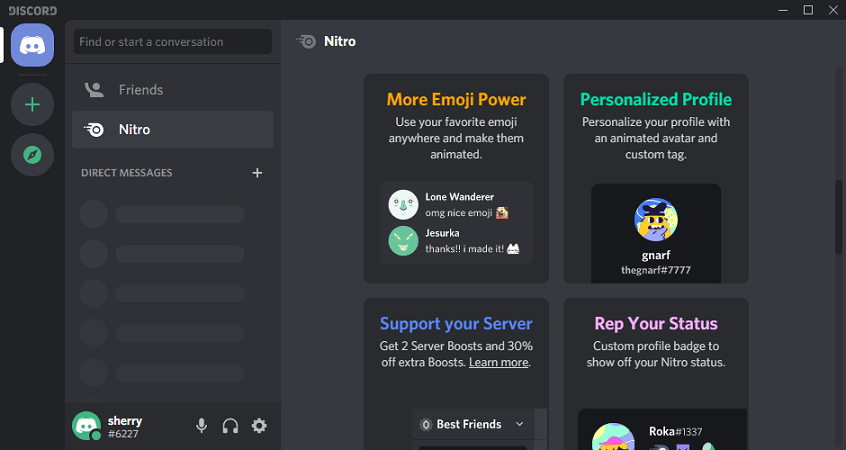
Task: Click the Support your Server heading
Action: 456,324
